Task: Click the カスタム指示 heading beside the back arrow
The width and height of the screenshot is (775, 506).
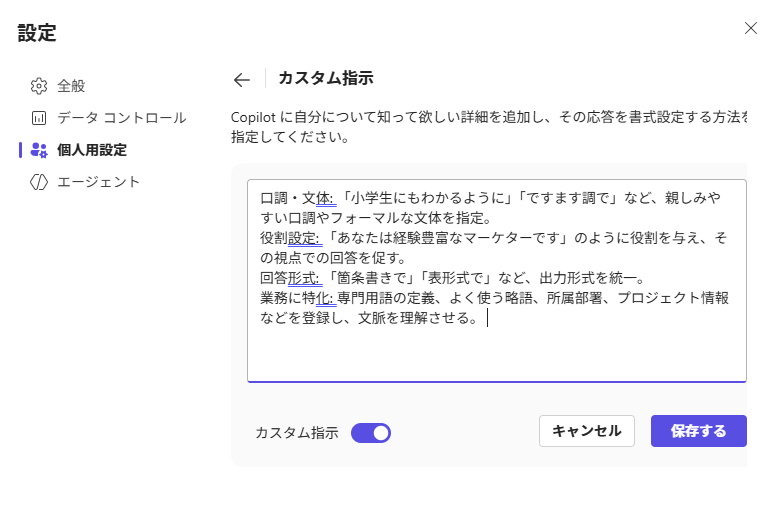Action: tap(325, 79)
